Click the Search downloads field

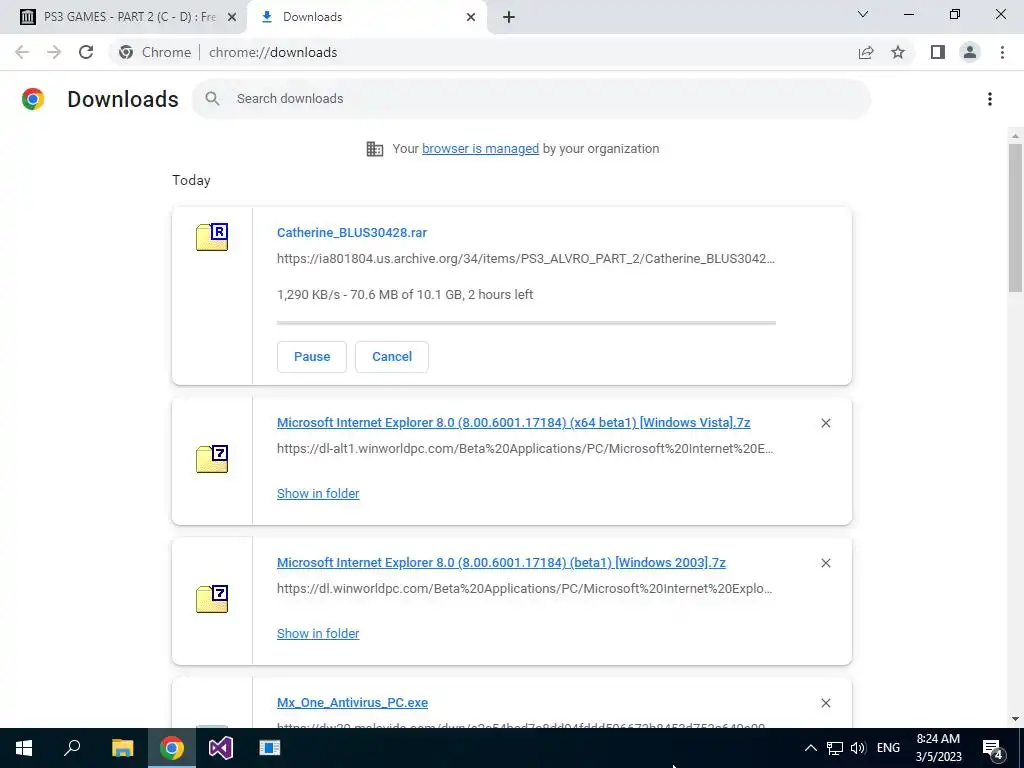pyautogui.click(x=531, y=99)
